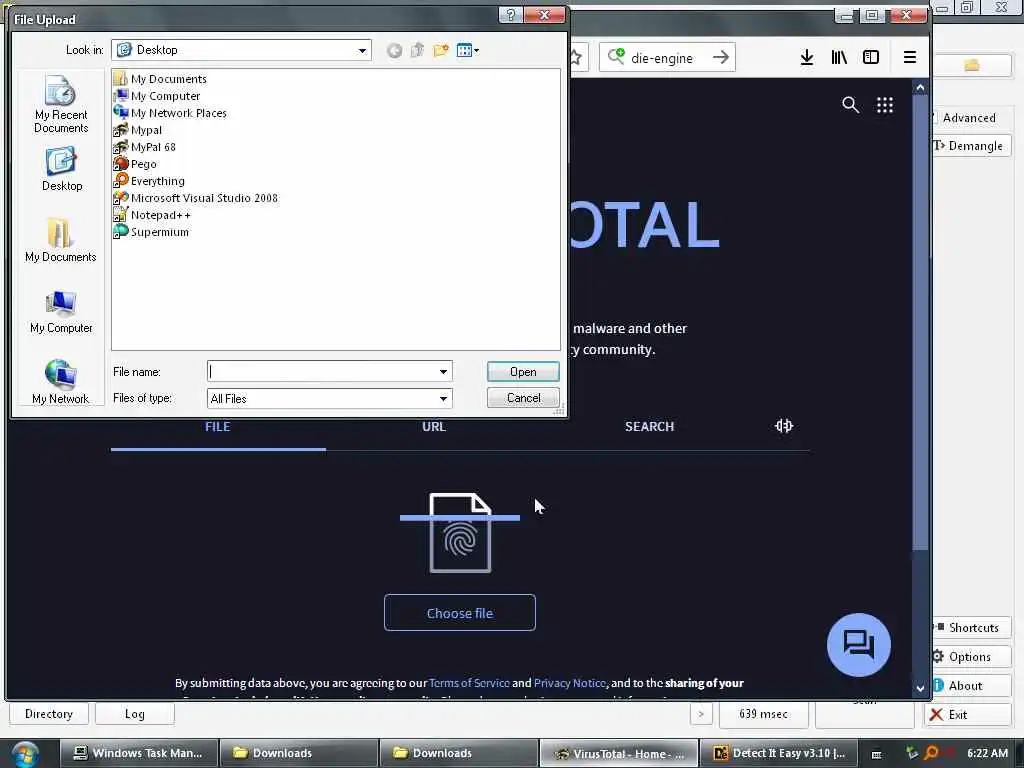The width and height of the screenshot is (1024, 768).
Task: Click the go back icon in File Upload toolbar
Action: click(x=394, y=50)
